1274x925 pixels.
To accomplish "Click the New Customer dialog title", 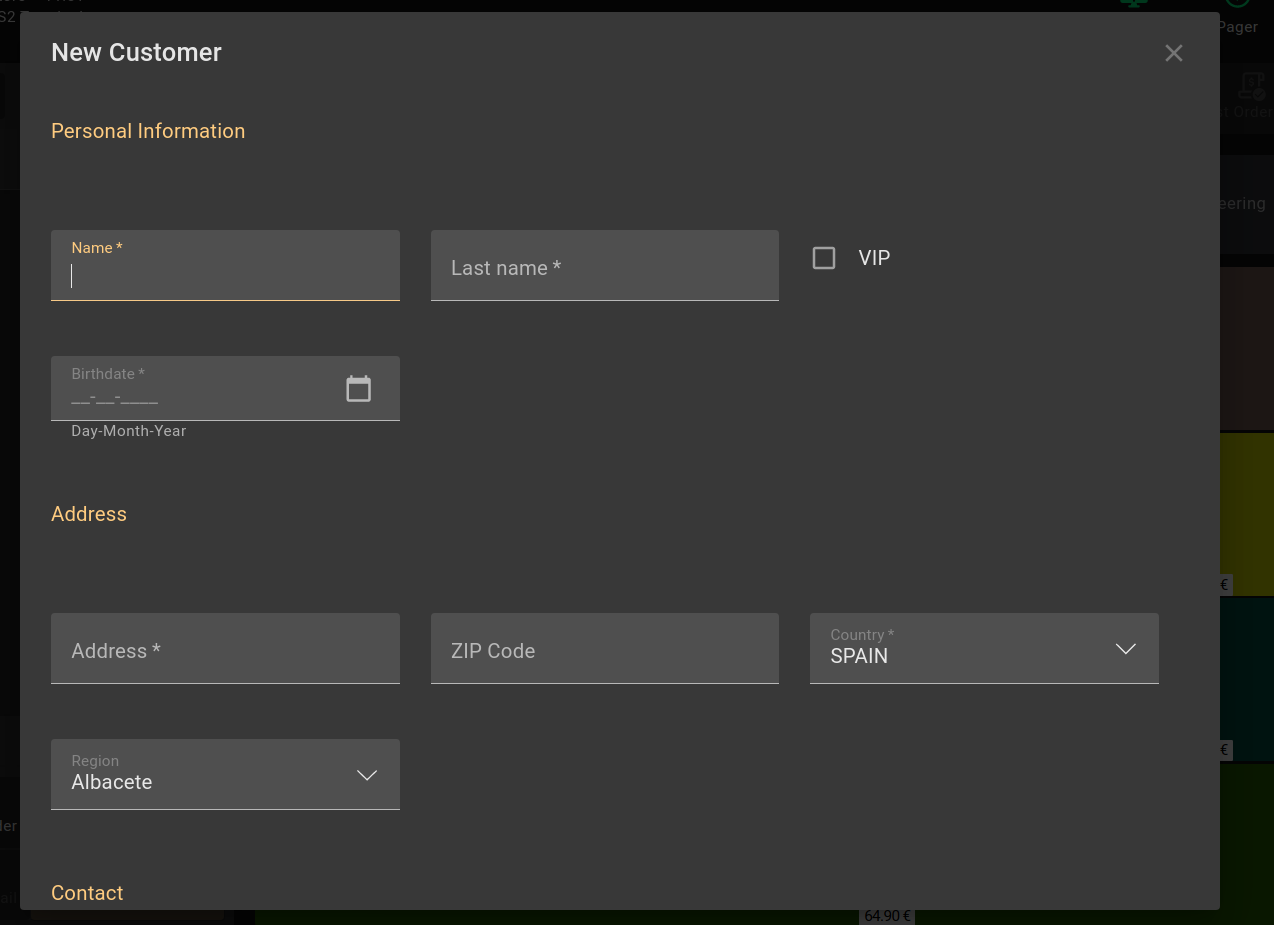I will point(136,53).
